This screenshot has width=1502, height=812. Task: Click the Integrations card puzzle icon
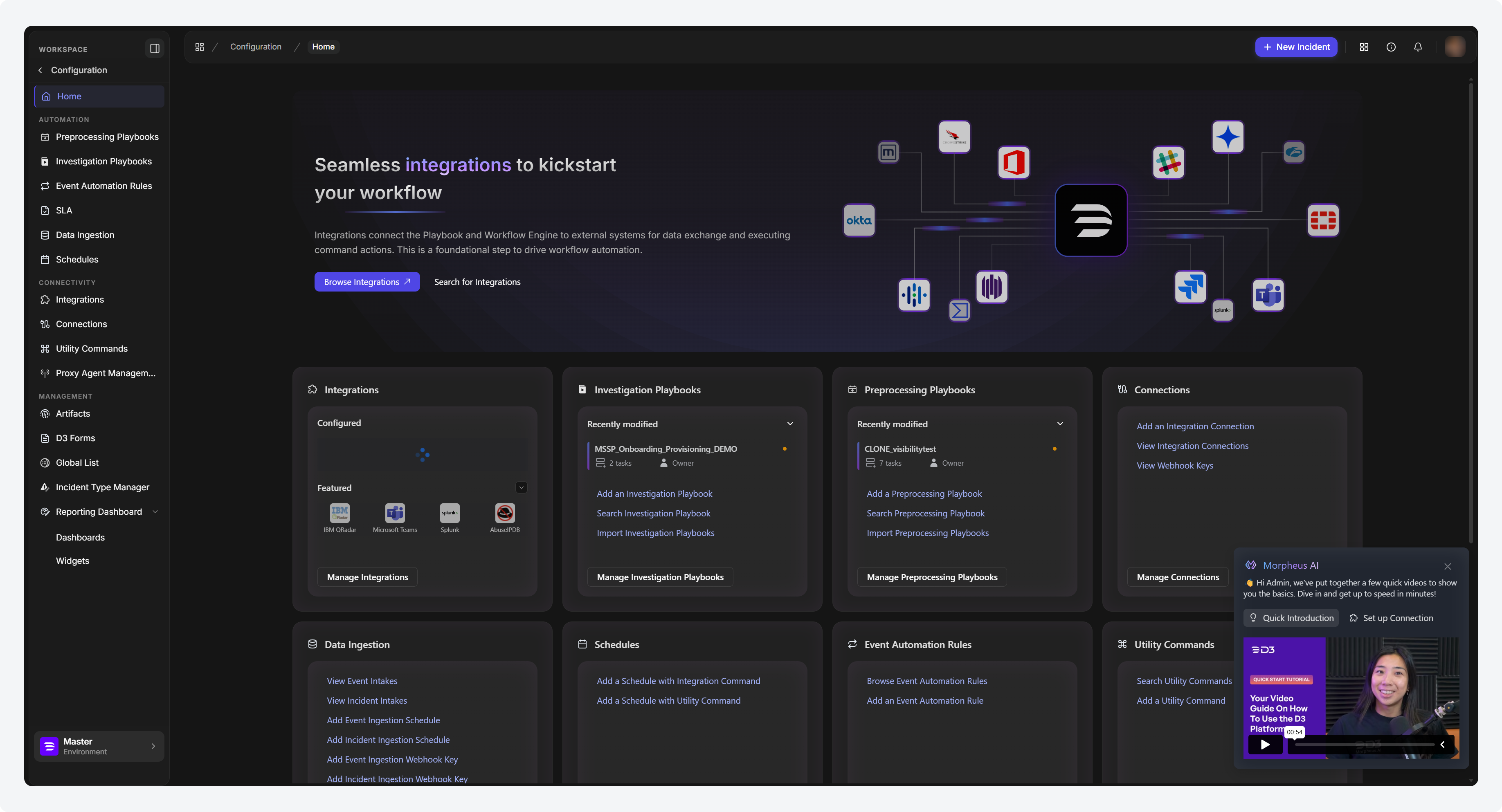[313, 389]
